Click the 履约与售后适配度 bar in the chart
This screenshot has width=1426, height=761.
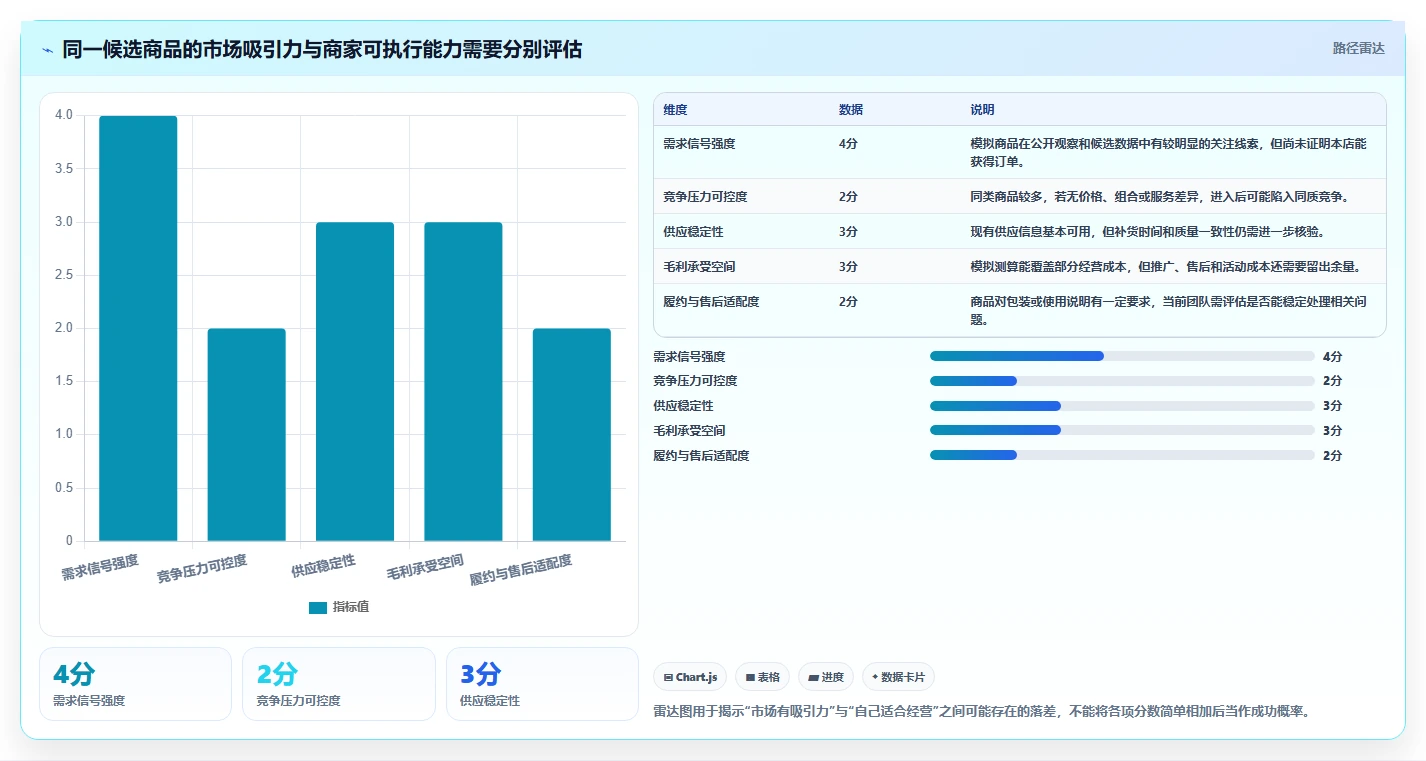(571, 435)
